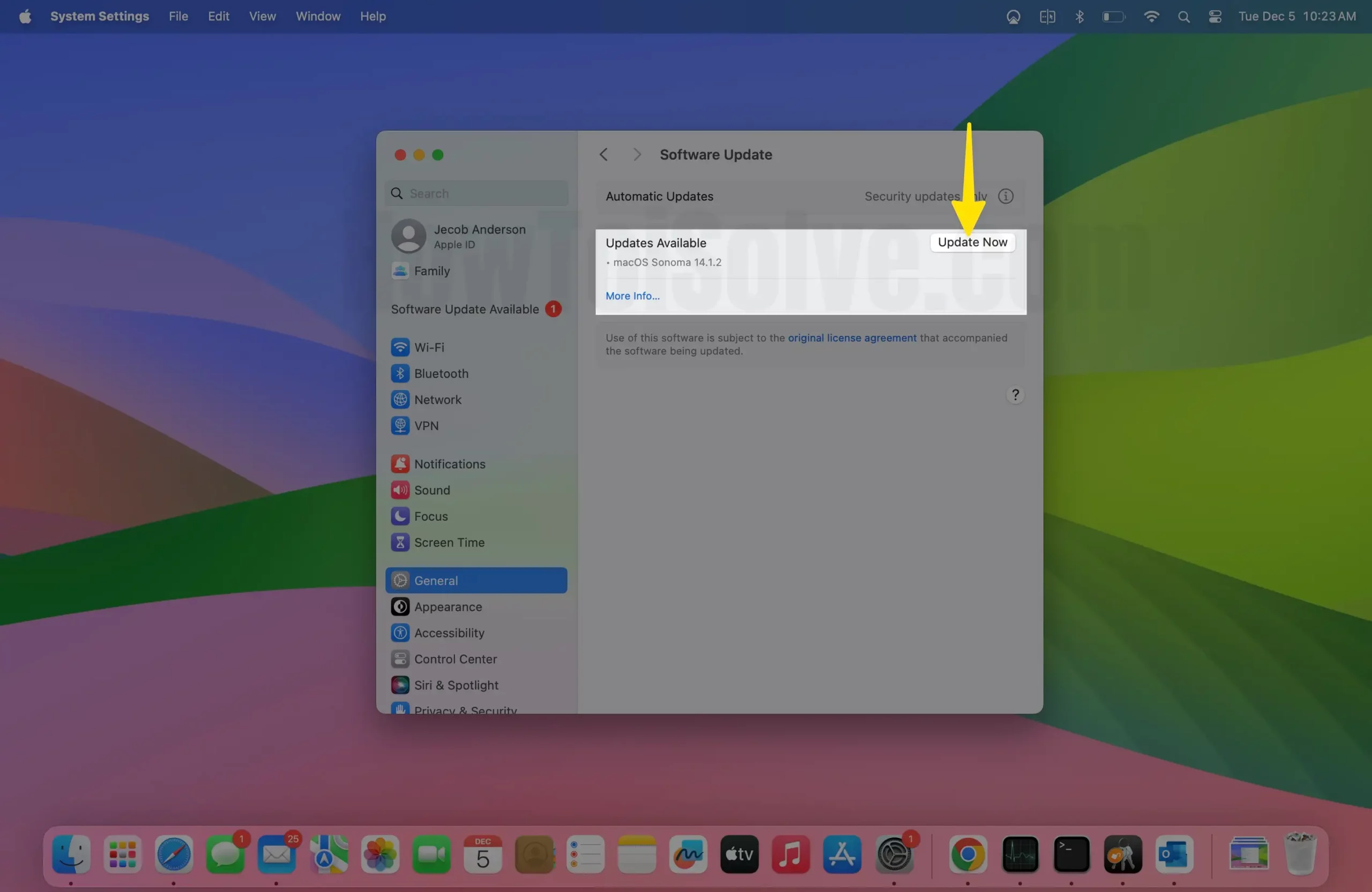Open Family settings in sidebar
Viewport: 1372px width, 892px height.
point(477,271)
